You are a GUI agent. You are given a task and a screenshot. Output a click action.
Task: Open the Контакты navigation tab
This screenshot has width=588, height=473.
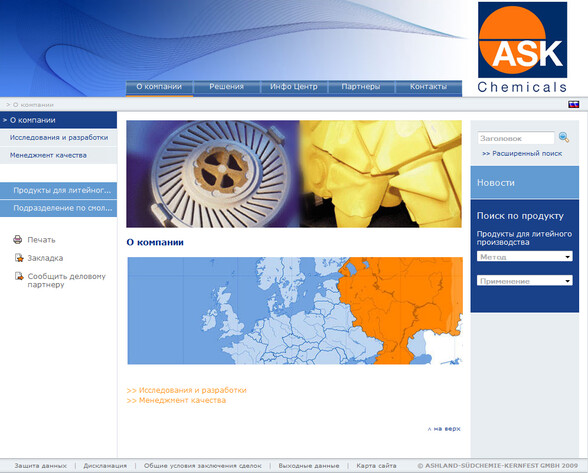[428, 87]
